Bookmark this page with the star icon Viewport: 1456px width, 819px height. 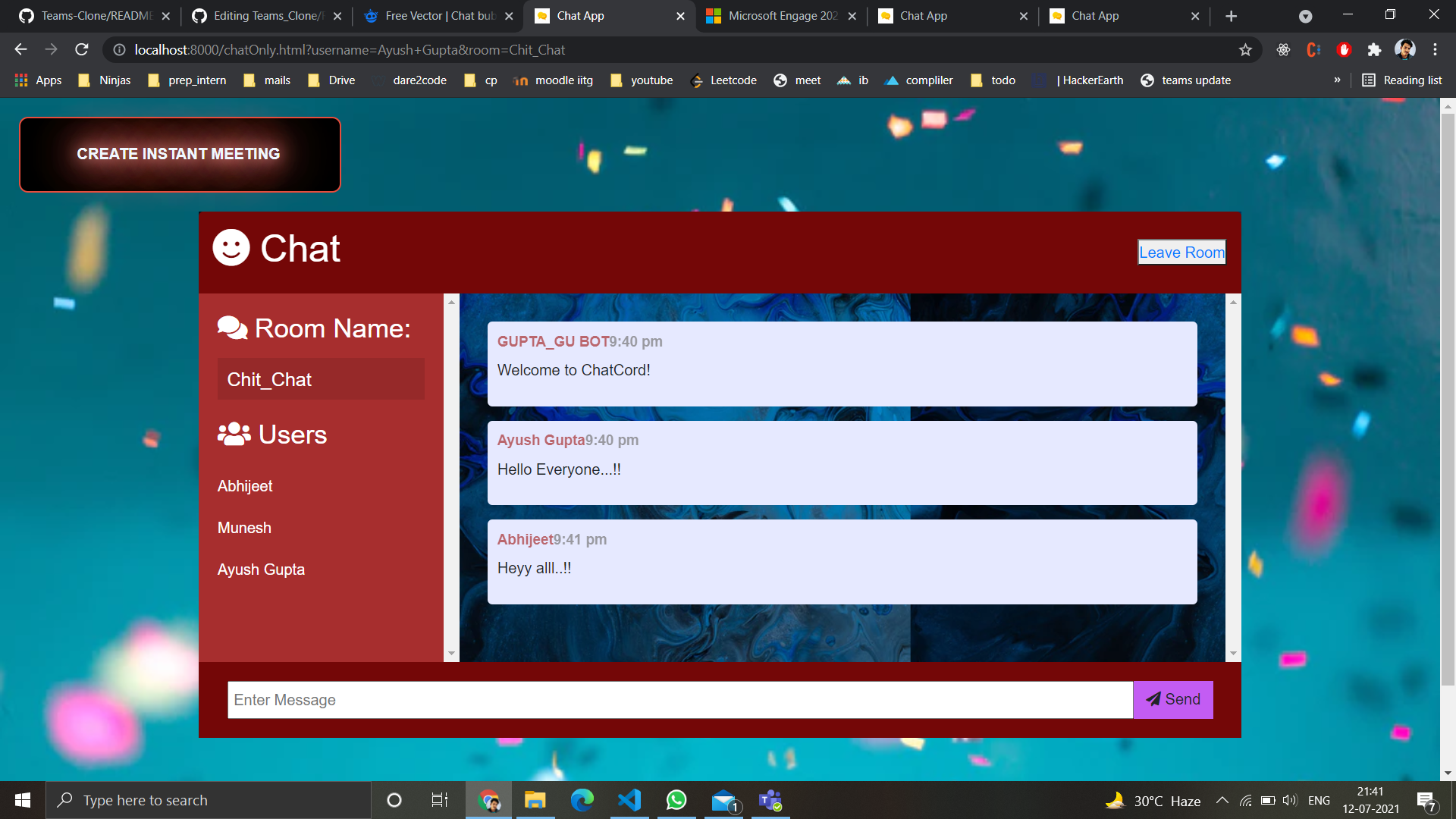(1245, 50)
